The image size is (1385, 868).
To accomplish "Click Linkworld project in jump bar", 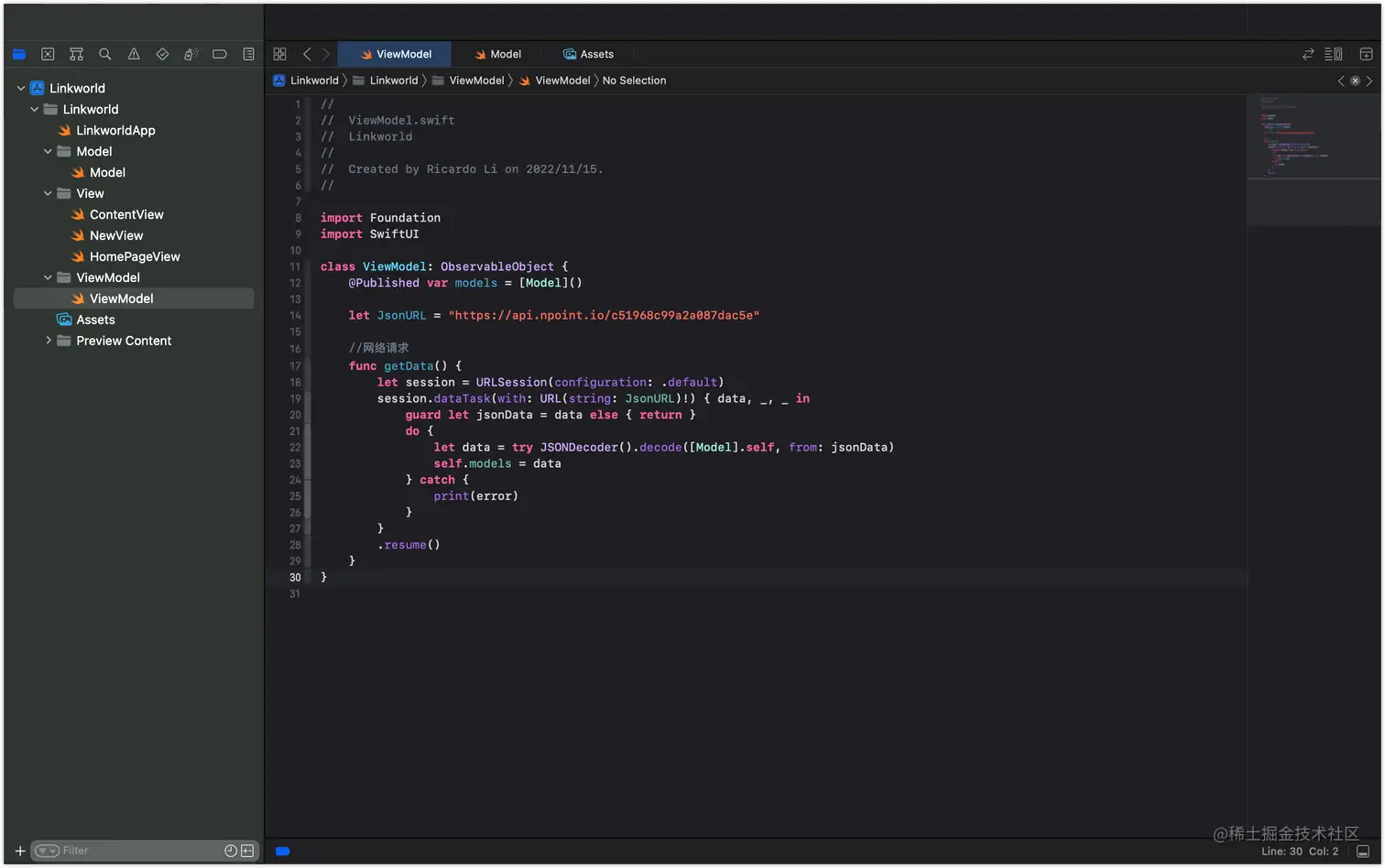I will 306,81.
